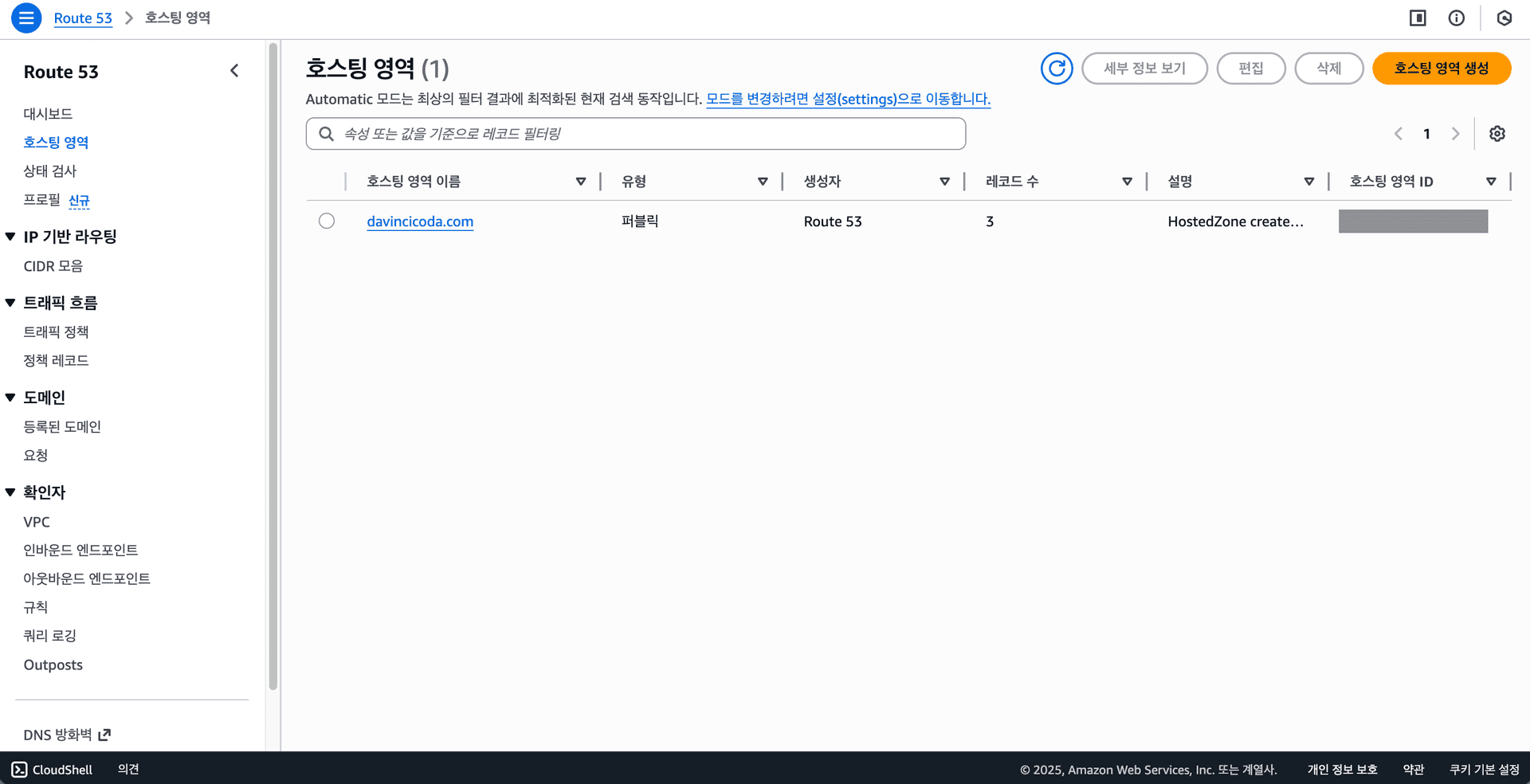Open the recently visited services icon
Viewport: 1530px width, 784px height.
(1504, 18)
